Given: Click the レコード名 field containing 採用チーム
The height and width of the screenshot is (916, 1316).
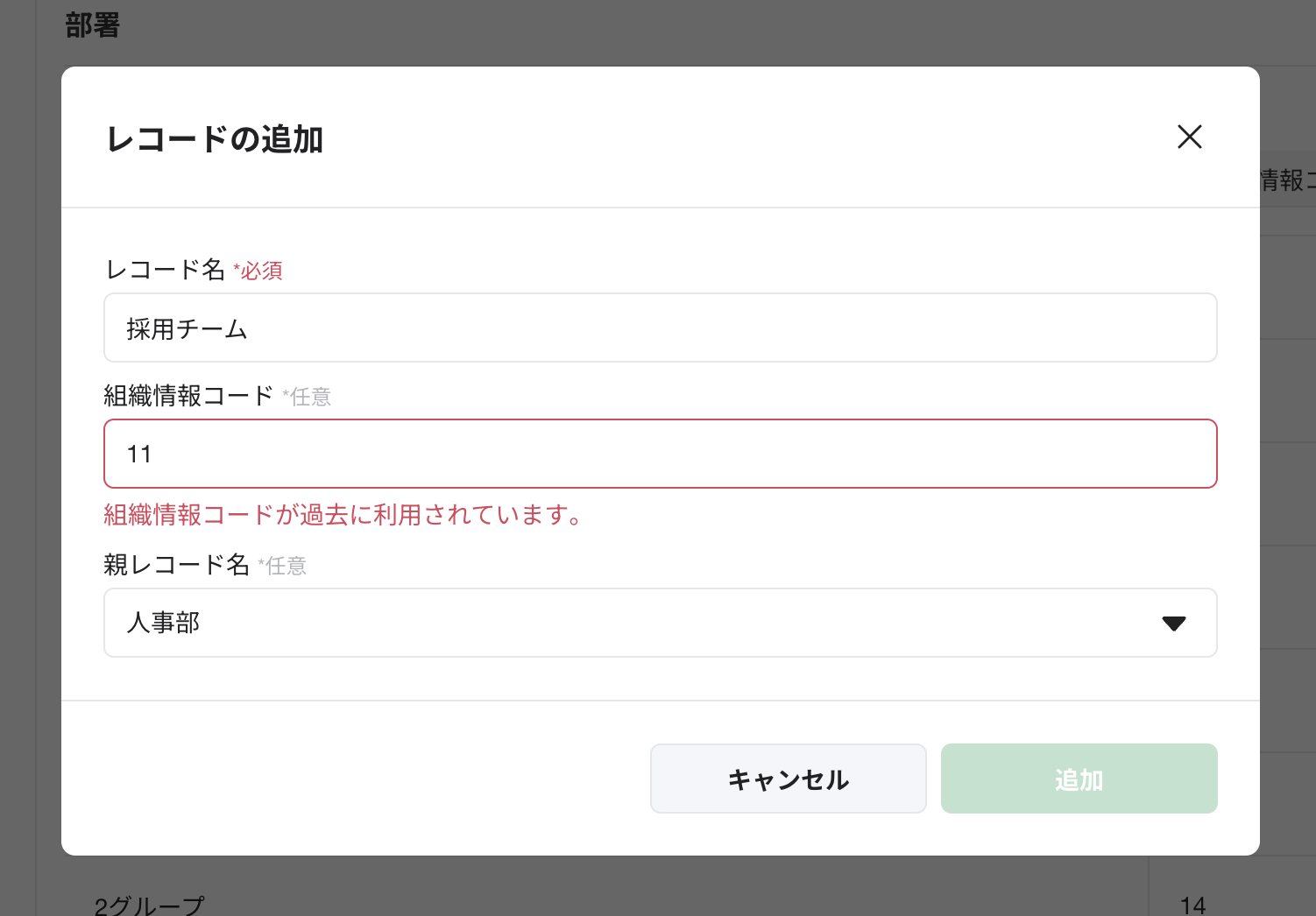Looking at the screenshot, I should [661, 328].
